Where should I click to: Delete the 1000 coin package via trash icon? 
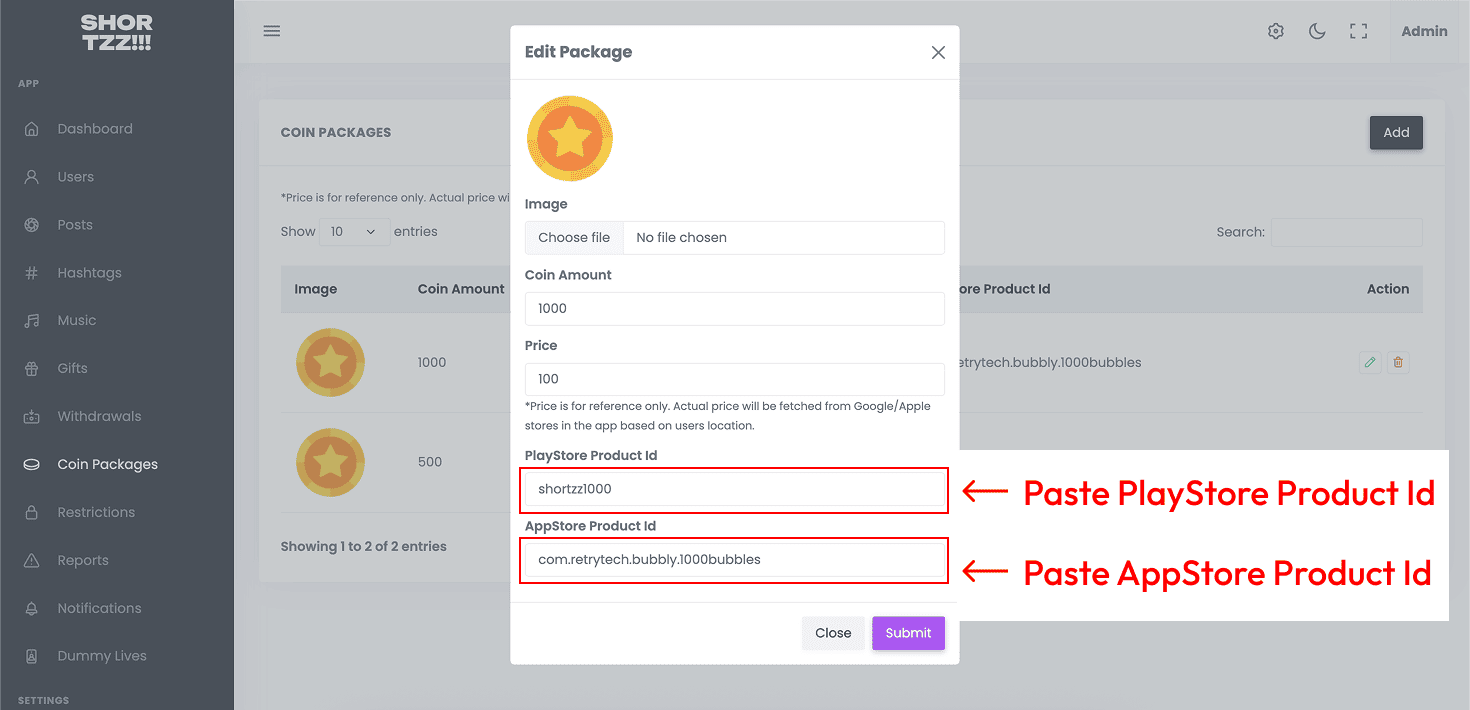tap(1398, 362)
